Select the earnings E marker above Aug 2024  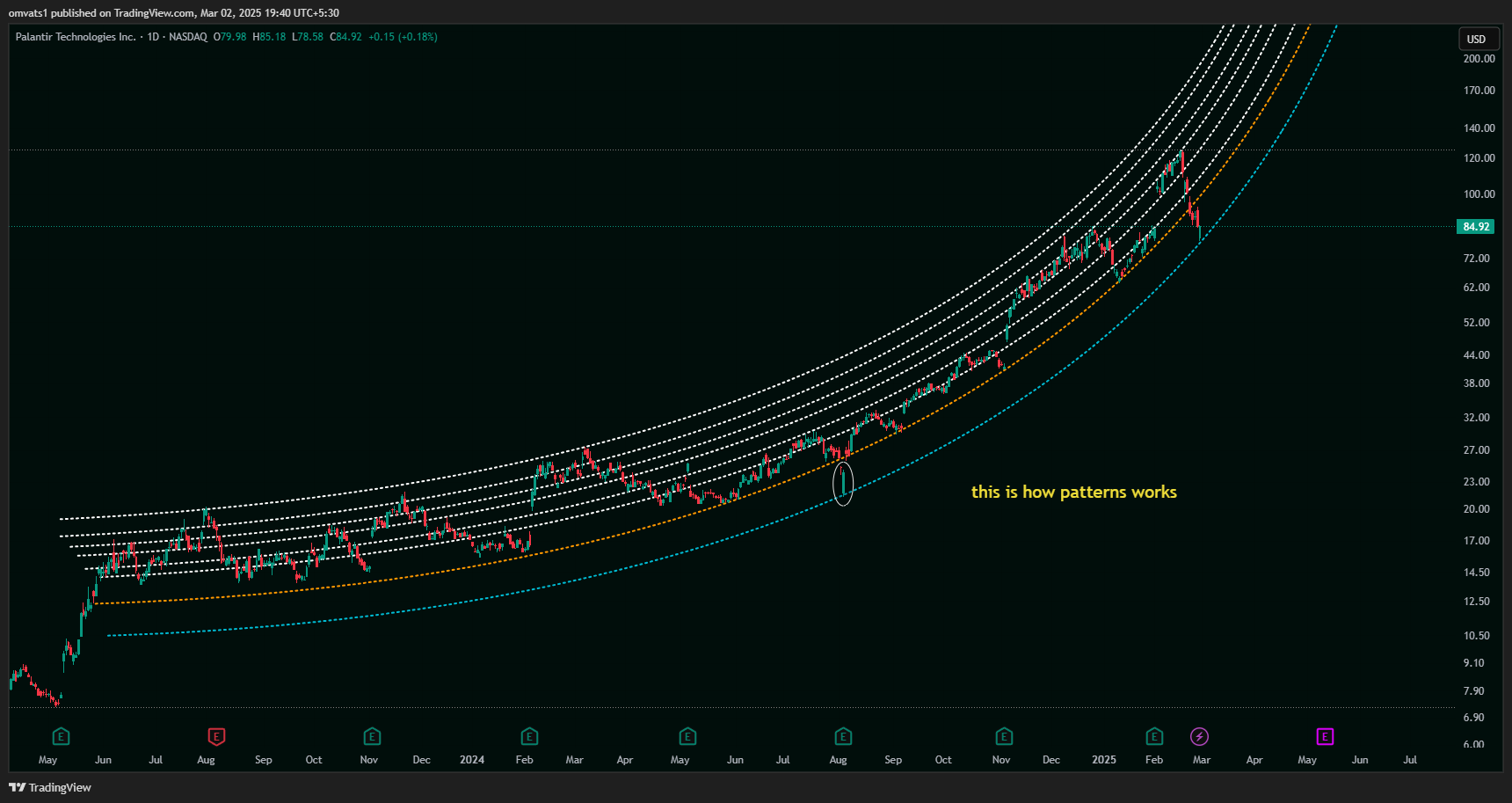(843, 736)
